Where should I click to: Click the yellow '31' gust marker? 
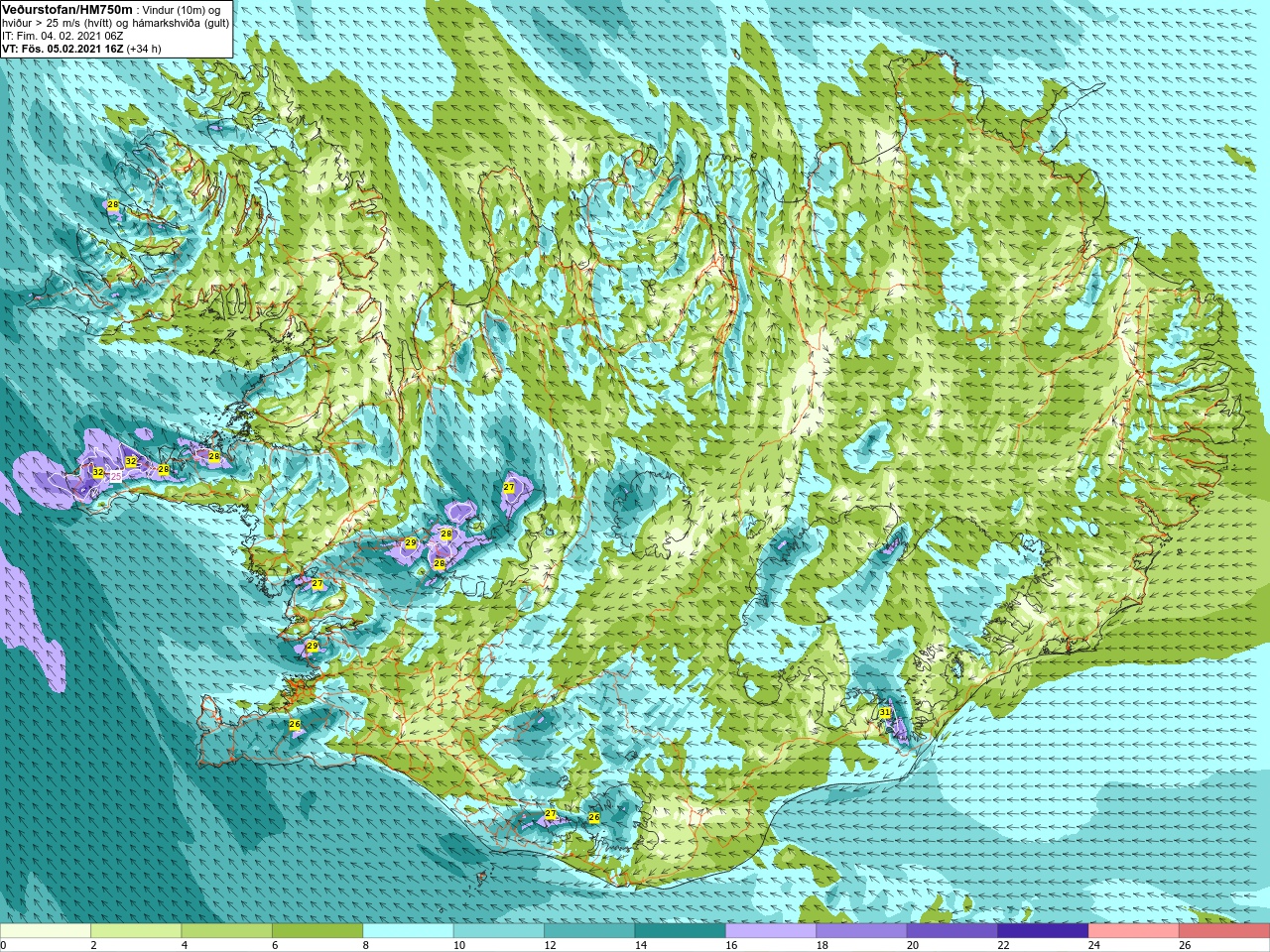click(x=885, y=712)
